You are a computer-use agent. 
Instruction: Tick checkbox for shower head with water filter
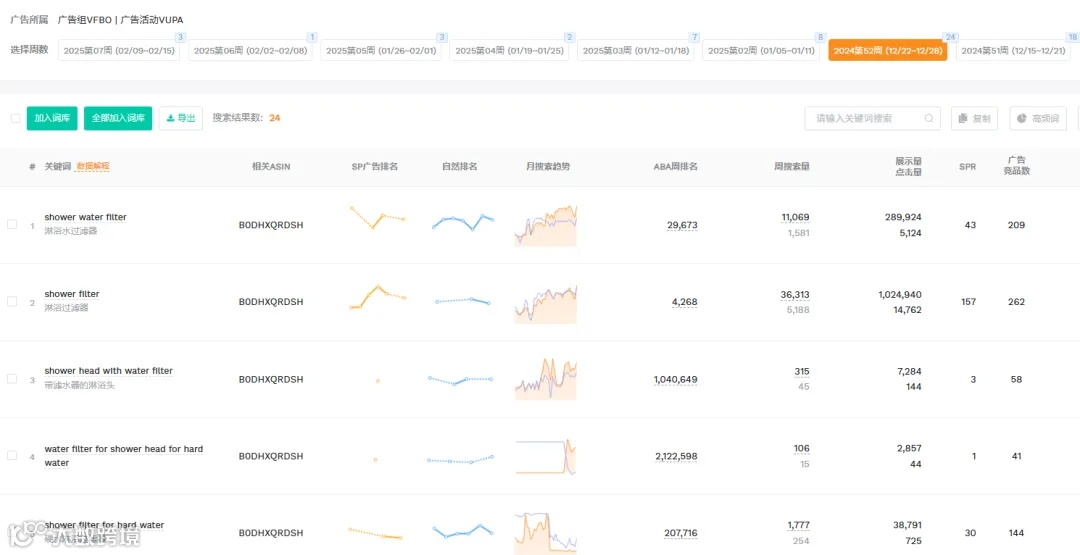[x=12, y=379]
